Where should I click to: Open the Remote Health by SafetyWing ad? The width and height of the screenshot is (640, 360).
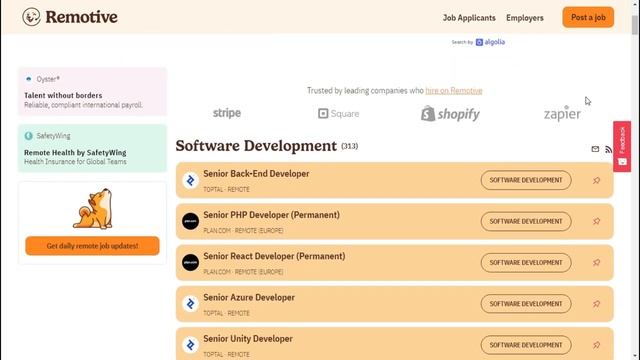pyautogui.click(x=92, y=148)
